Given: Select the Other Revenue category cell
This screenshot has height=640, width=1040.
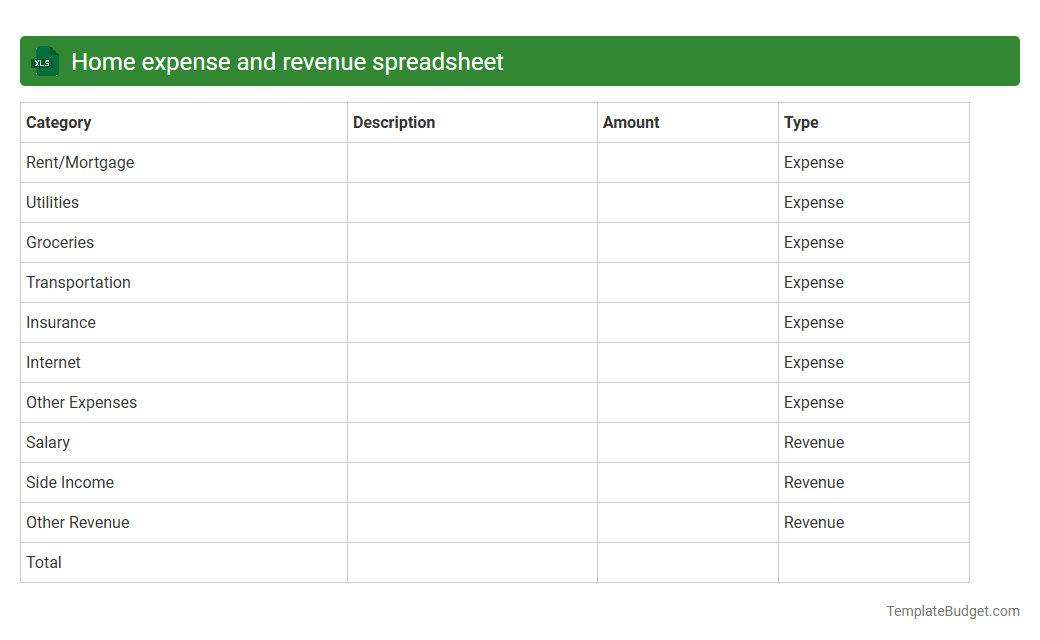Looking at the screenshot, I should click(x=78, y=522).
